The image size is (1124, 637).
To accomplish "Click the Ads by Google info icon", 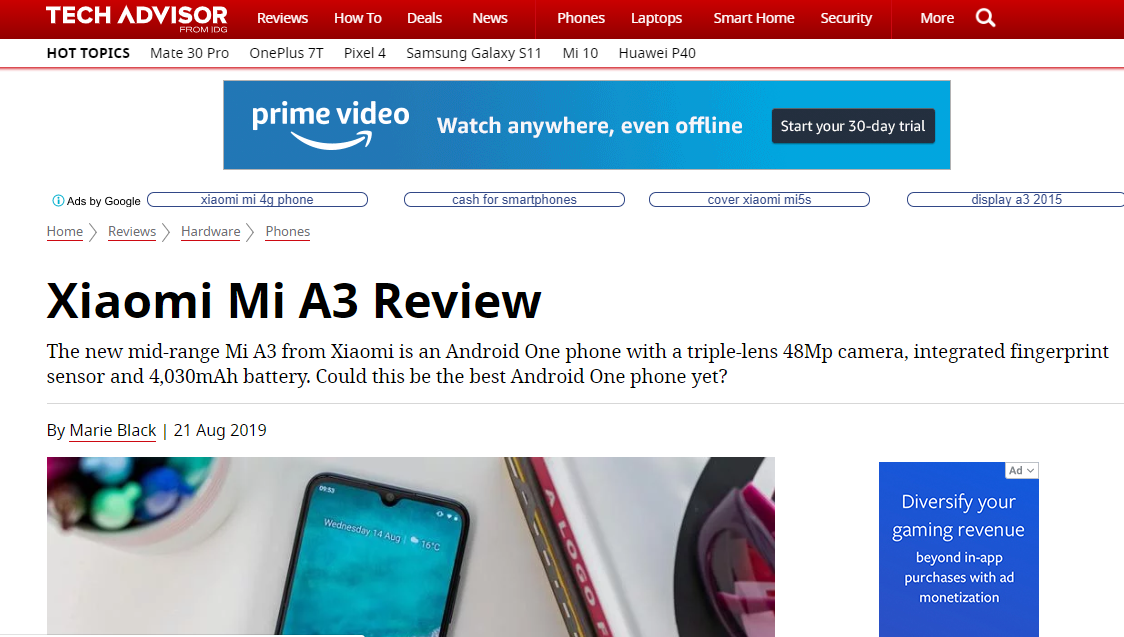I will (58, 201).
